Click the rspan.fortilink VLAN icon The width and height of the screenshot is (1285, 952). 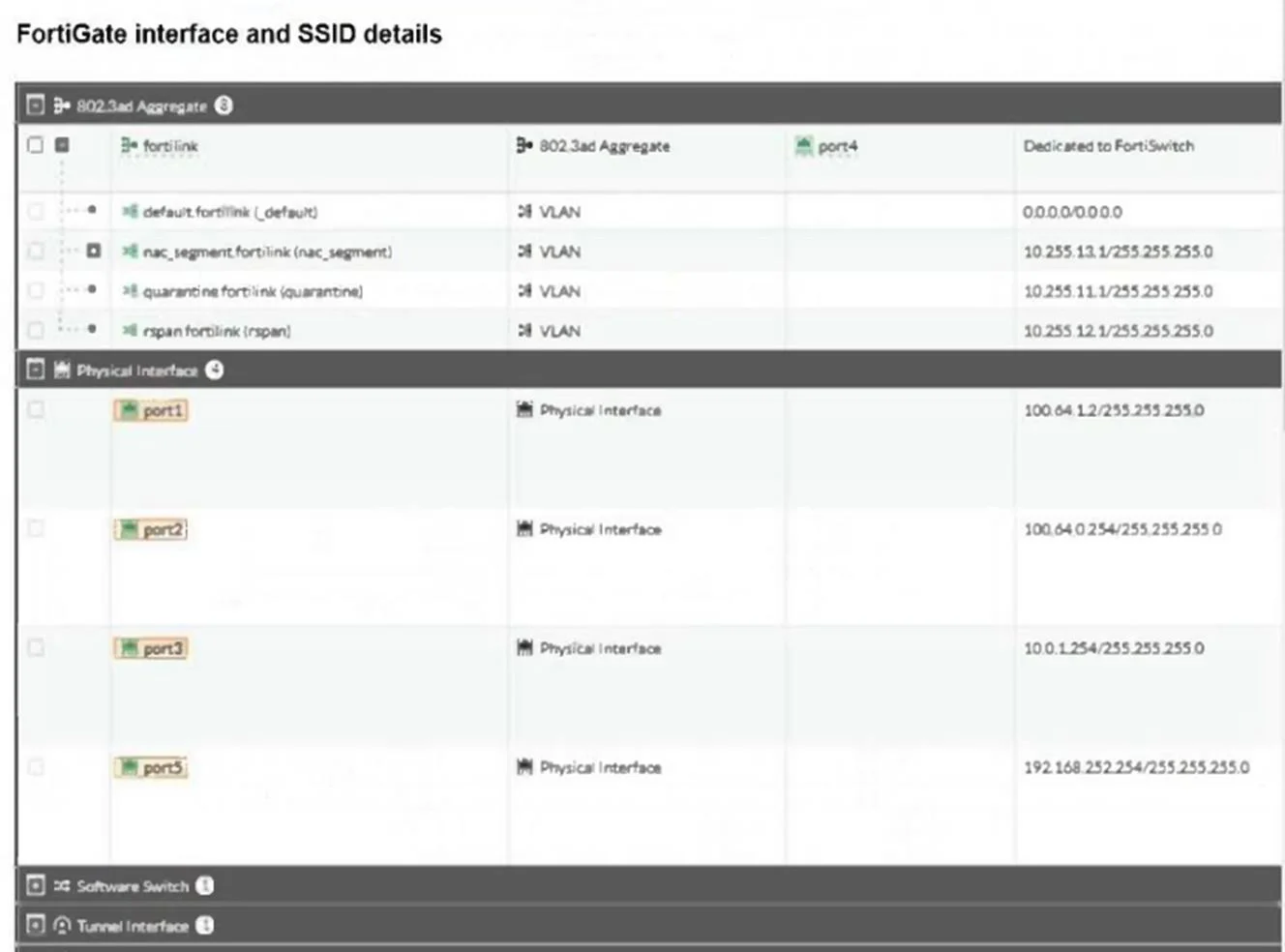pyautogui.click(x=130, y=330)
